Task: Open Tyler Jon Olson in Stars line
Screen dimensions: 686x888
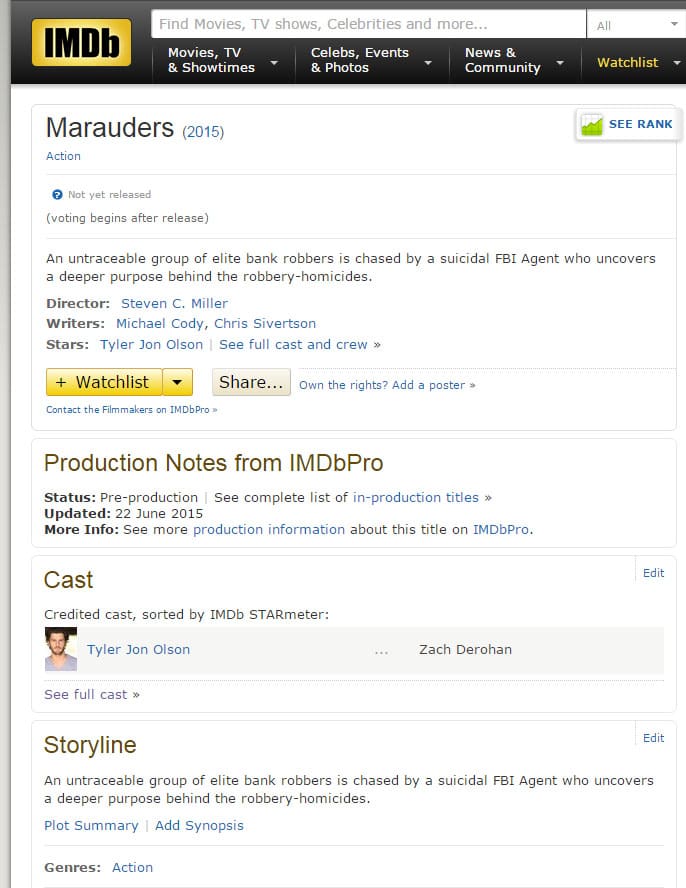Action: tap(151, 345)
